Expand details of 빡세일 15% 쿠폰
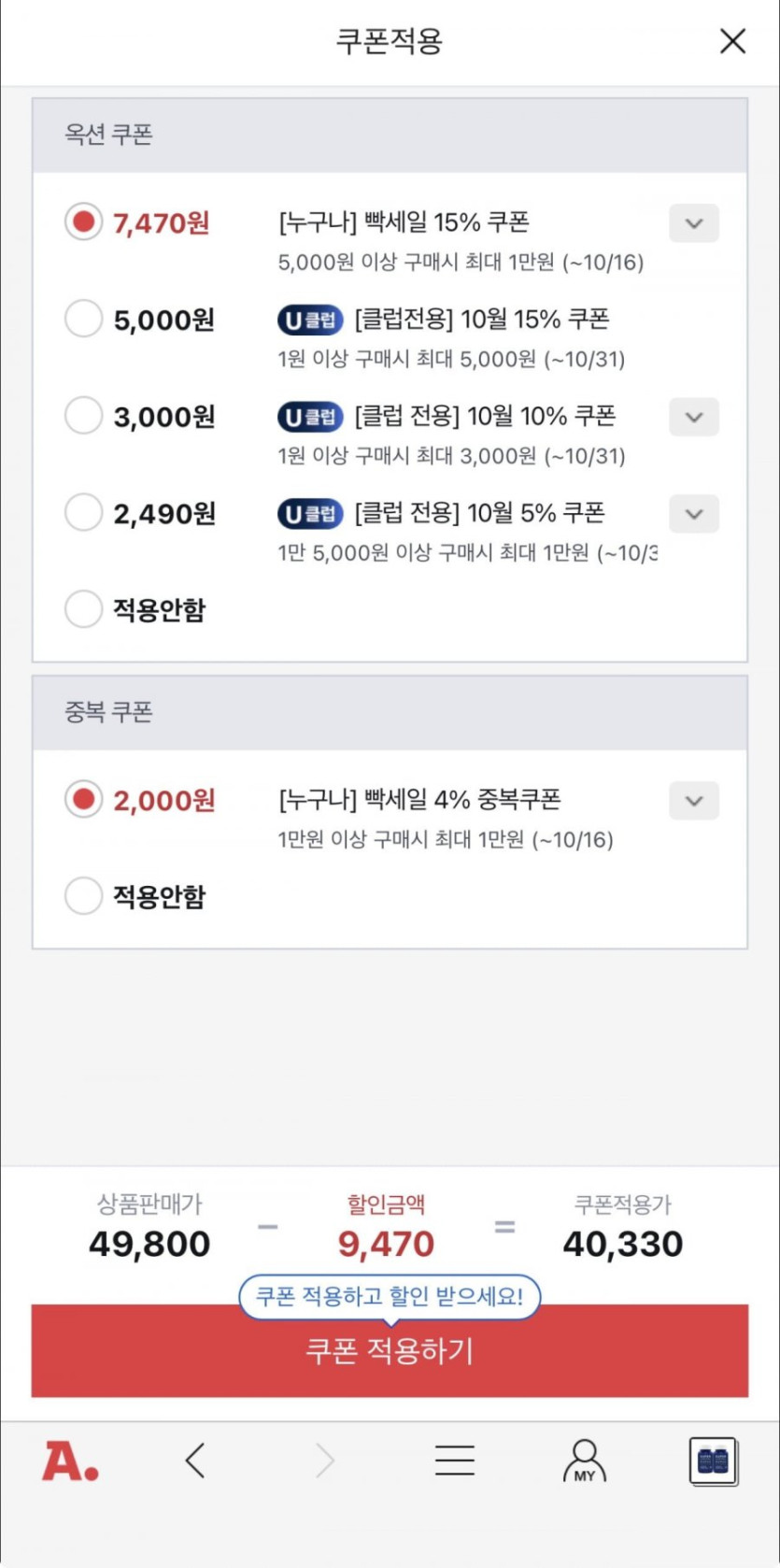780x1568 pixels. 694,223
